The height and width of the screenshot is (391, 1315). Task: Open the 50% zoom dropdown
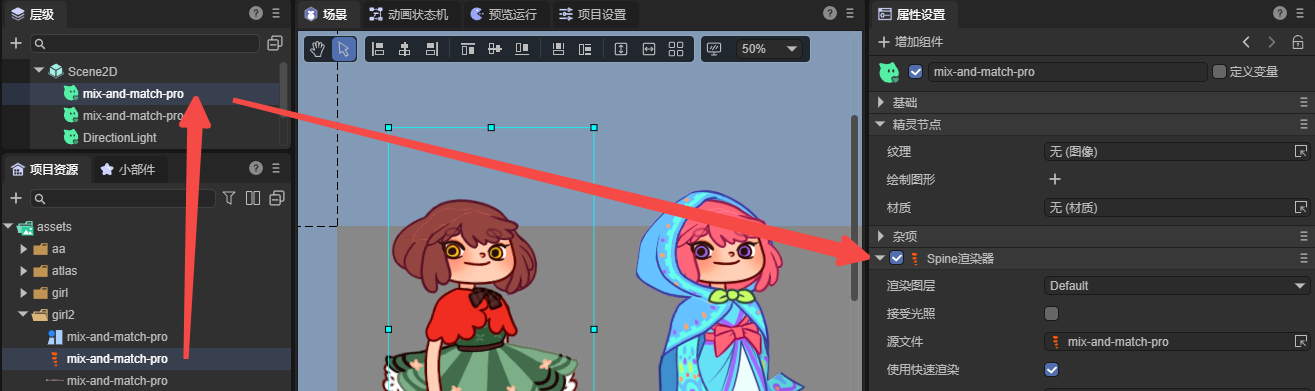click(x=770, y=49)
